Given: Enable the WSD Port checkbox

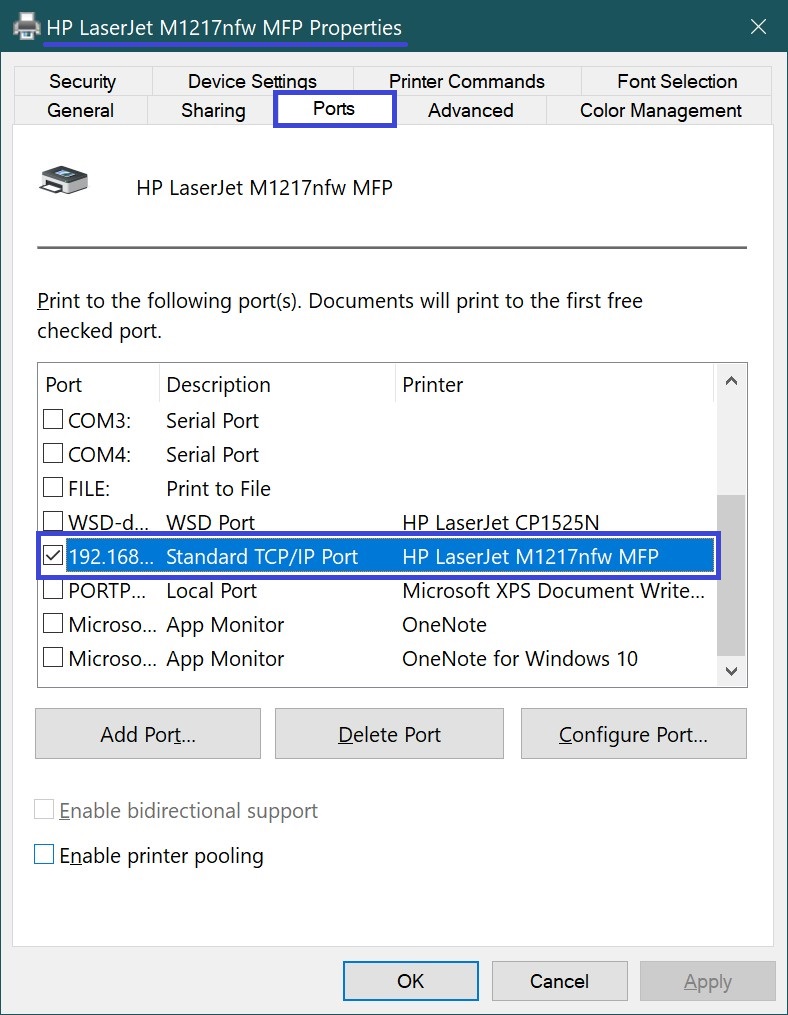Looking at the screenshot, I should [x=53, y=521].
